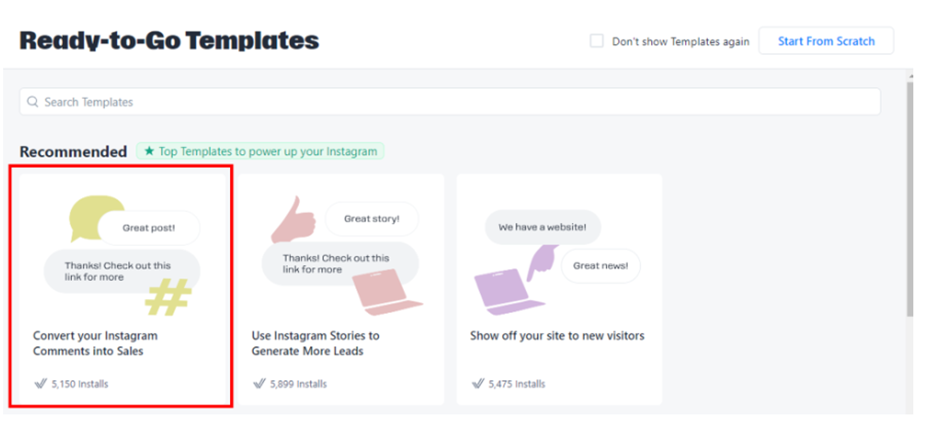
Task: Select Use Instagram Stories to Generate More Leads
Action: click(315, 343)
